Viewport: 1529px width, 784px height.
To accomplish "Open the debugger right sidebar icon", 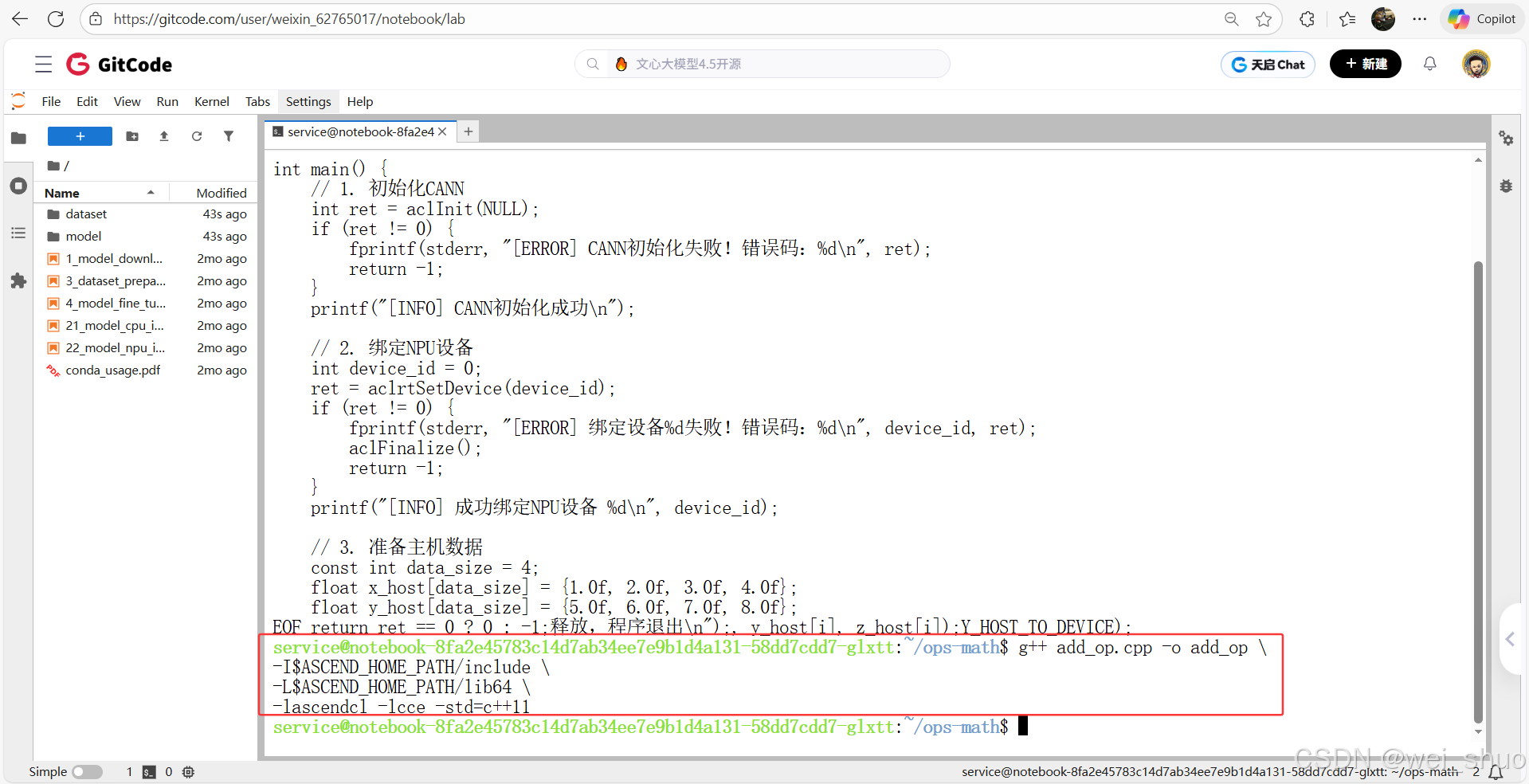I will tap(1506, 186).
